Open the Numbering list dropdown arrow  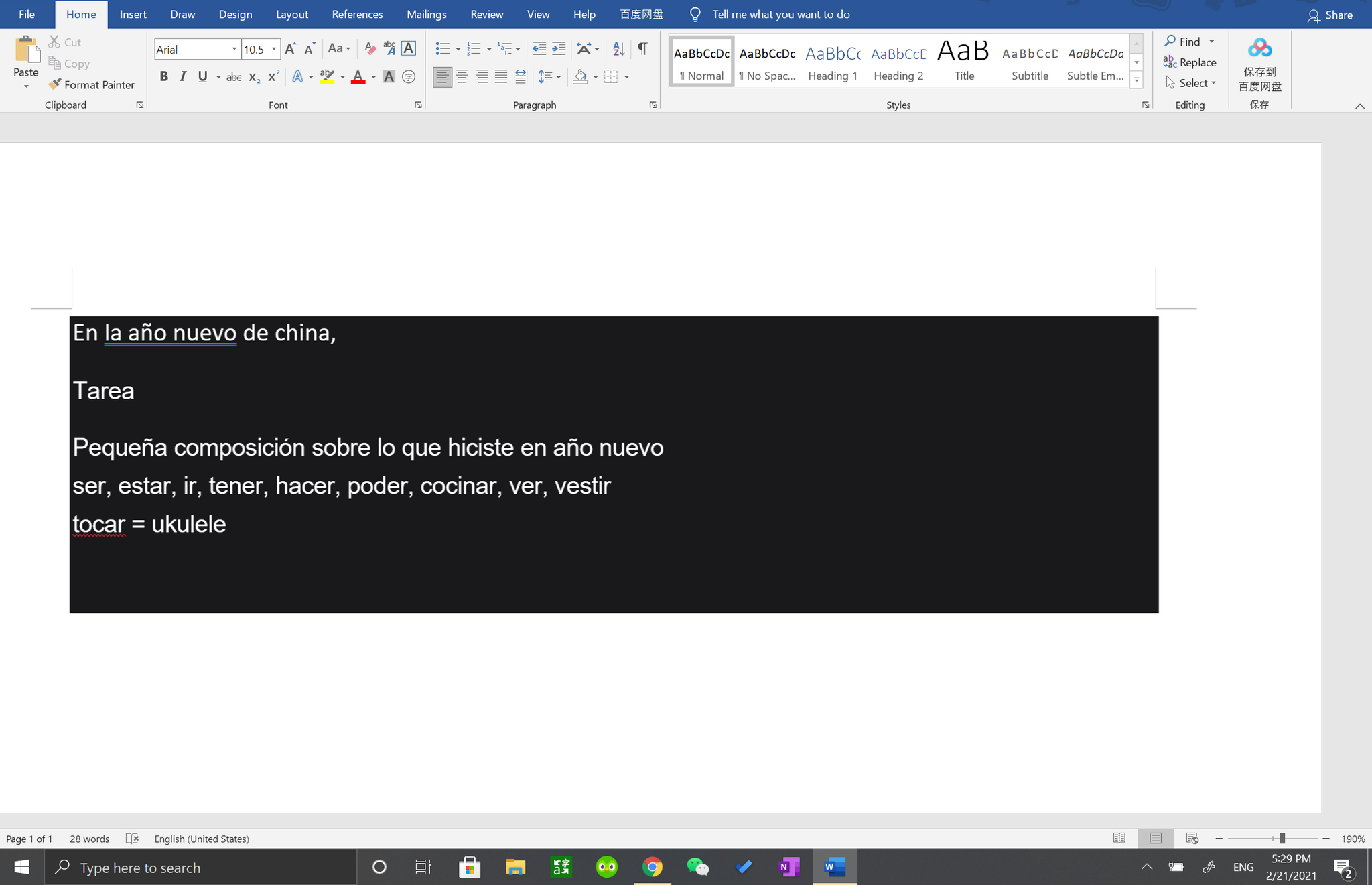(x=489, y=49)
